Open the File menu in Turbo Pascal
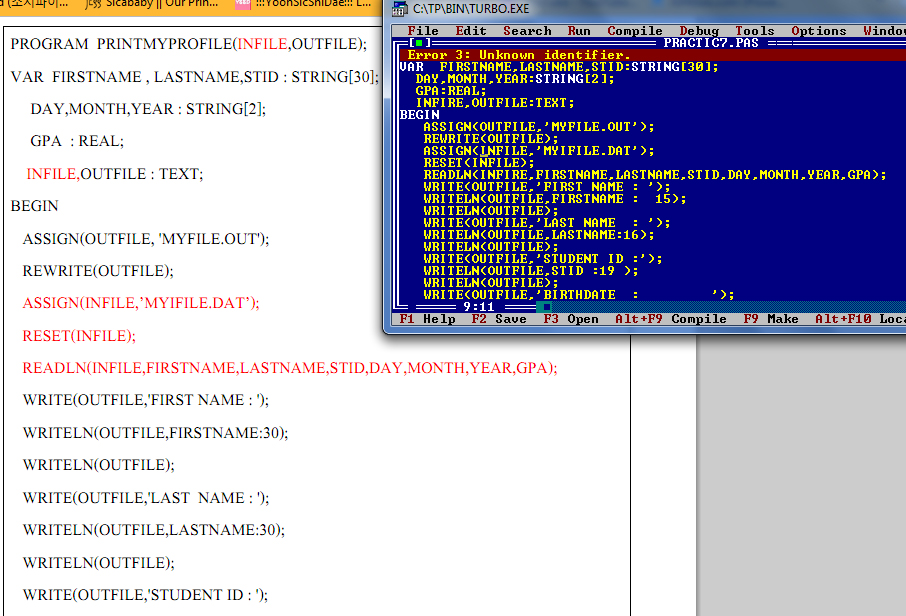Image resolution: width=906 pixels, height=616 pixels. pyautogui.click(x=423, y=31)
